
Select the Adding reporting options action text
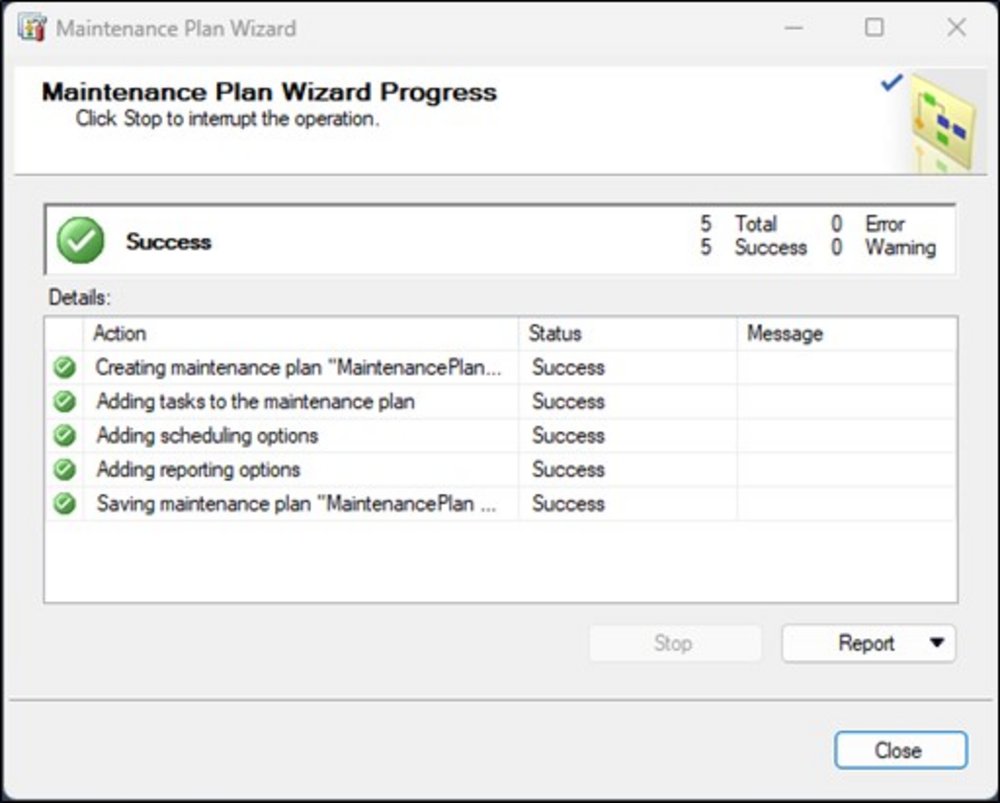click(x=198, y=470)
